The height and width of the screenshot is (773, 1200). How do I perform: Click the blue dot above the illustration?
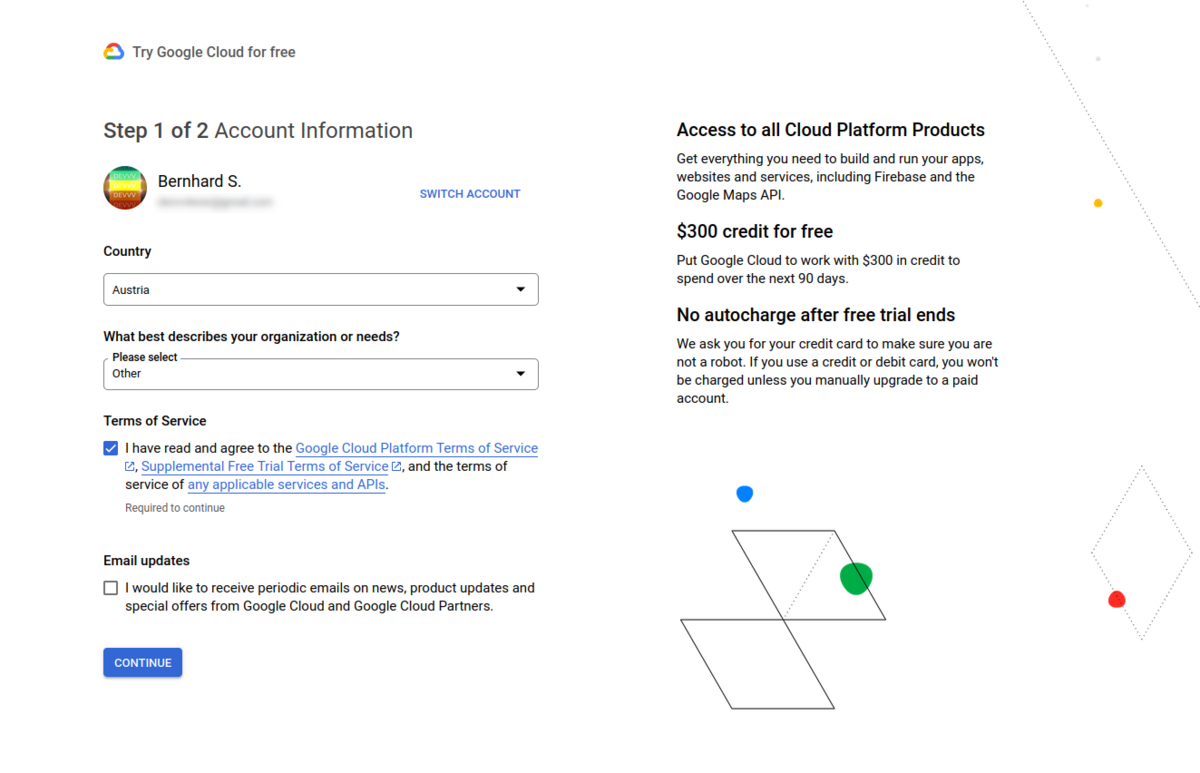pyautogui.click(x=744, y=494)
